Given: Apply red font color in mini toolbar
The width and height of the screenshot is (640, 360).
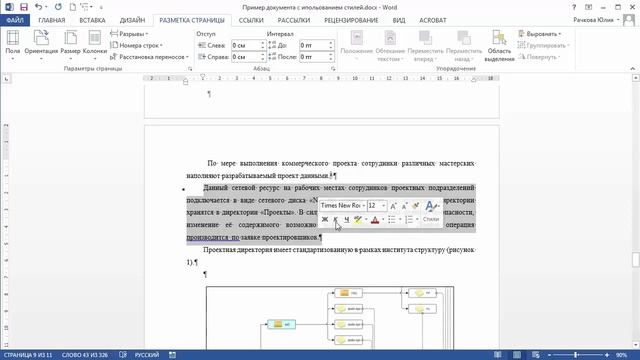Looking at the screenshot, I should click(x=375, y=220).
